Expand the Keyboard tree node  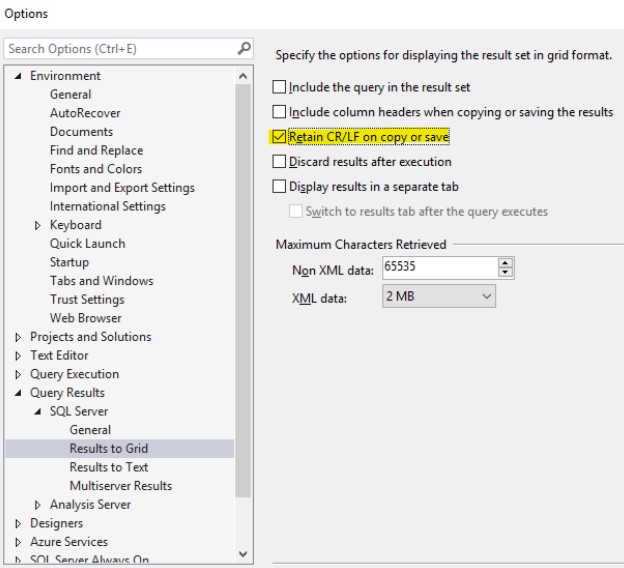[x=37, y=225]
